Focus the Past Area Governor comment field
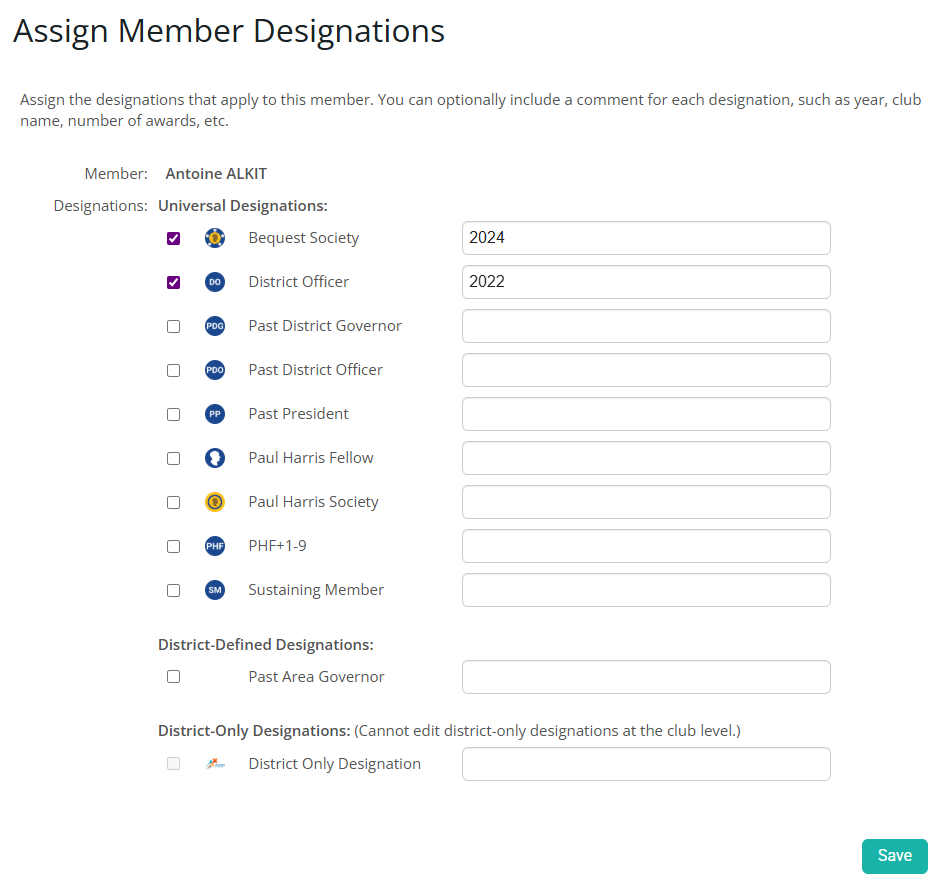Image resolution: width=946 pixels, height=885 pixels. point(646,677)
